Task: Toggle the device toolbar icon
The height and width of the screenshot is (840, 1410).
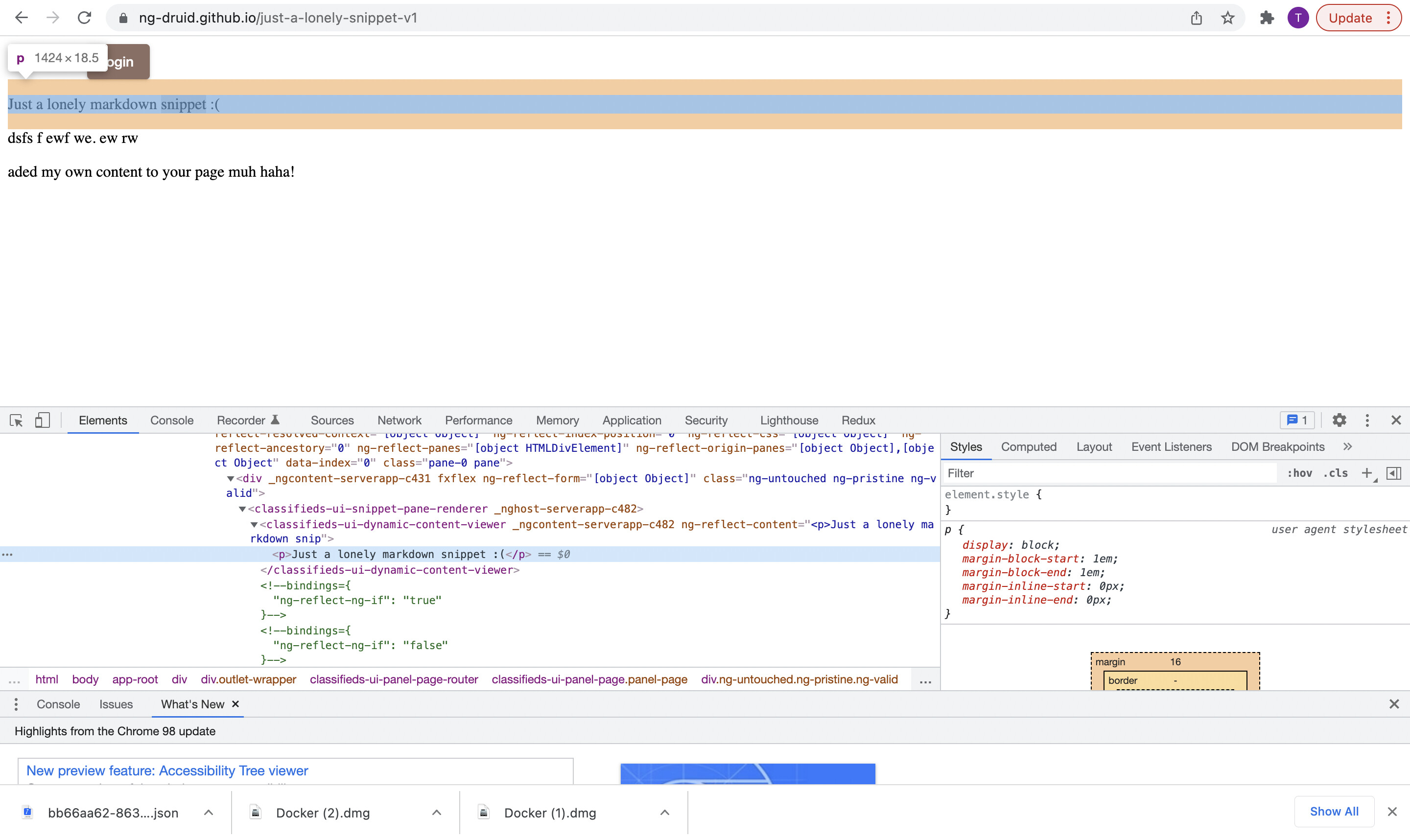Action: coord(43,420)
